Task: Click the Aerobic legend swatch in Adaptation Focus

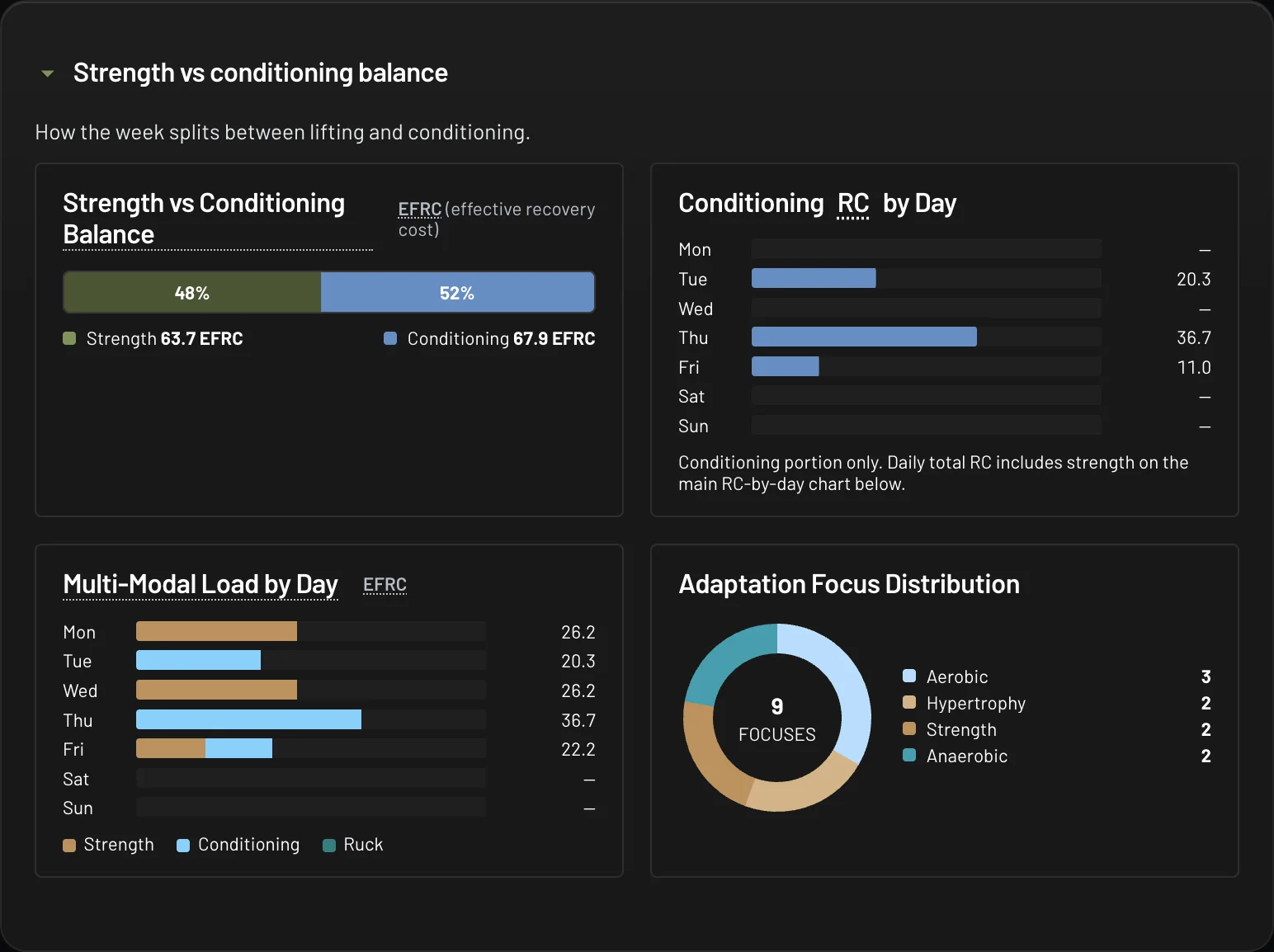Action: [909, 676]
